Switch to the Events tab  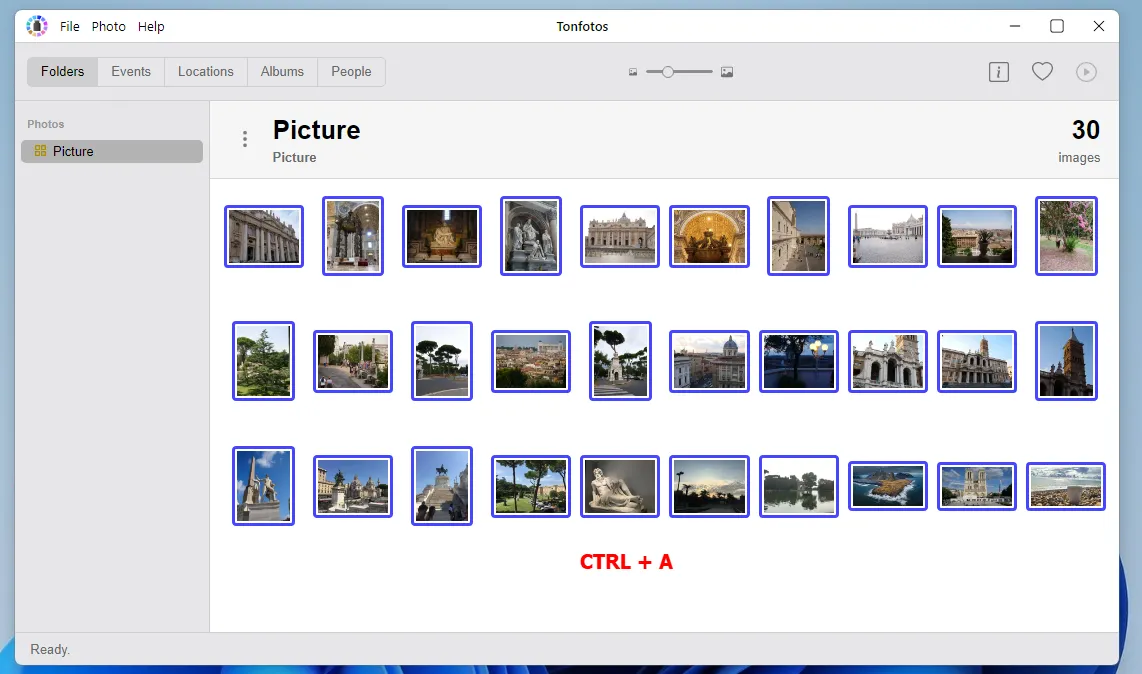click(x=130, y=71)
